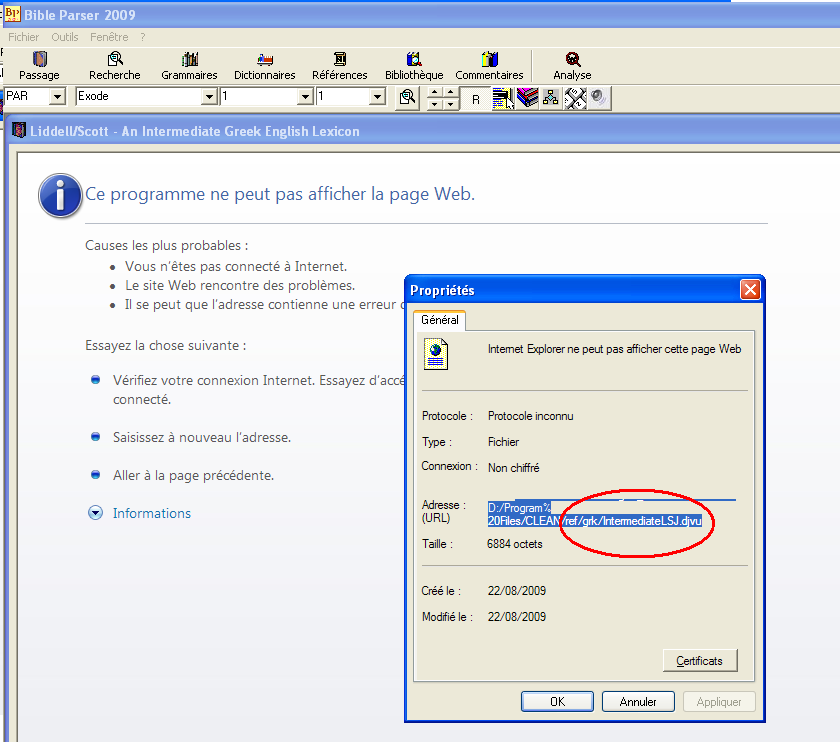The width and height of the screenshot is (840, 742).
Task: Confirm with the OK button
Action: click(x=557, y=702)
